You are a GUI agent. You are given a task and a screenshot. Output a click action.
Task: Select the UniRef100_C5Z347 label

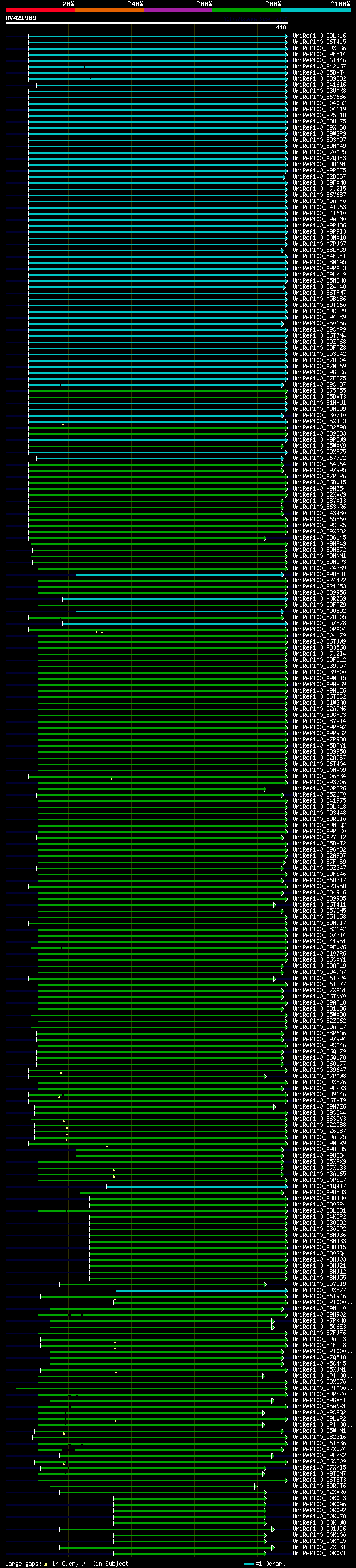pos(319,868)
